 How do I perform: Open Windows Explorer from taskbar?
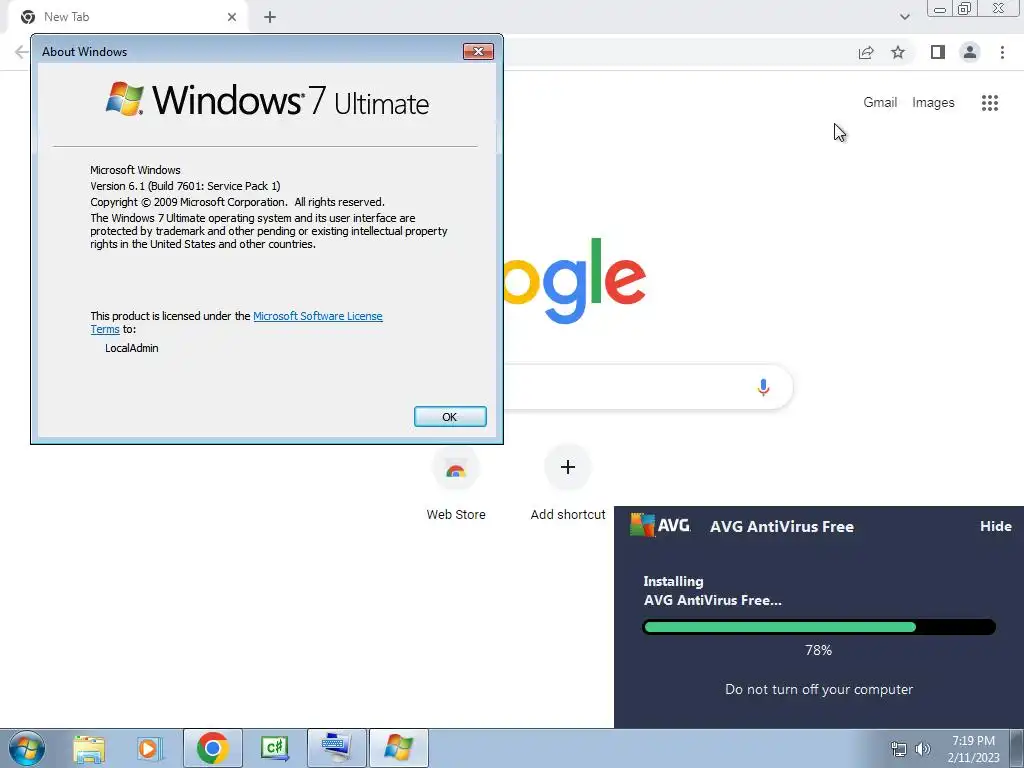coord(89,748)
